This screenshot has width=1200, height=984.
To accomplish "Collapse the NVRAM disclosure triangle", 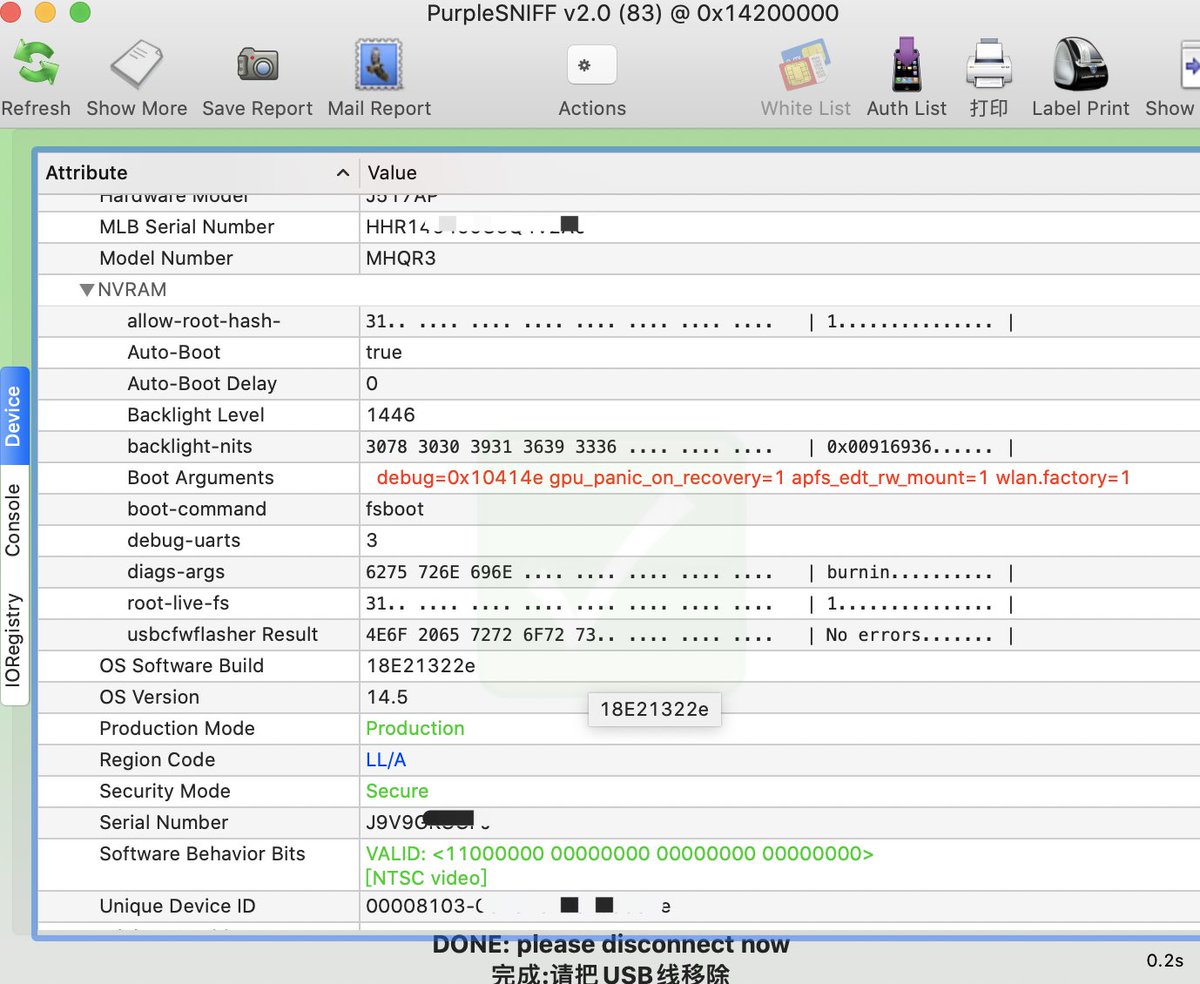I will [87, 290].
